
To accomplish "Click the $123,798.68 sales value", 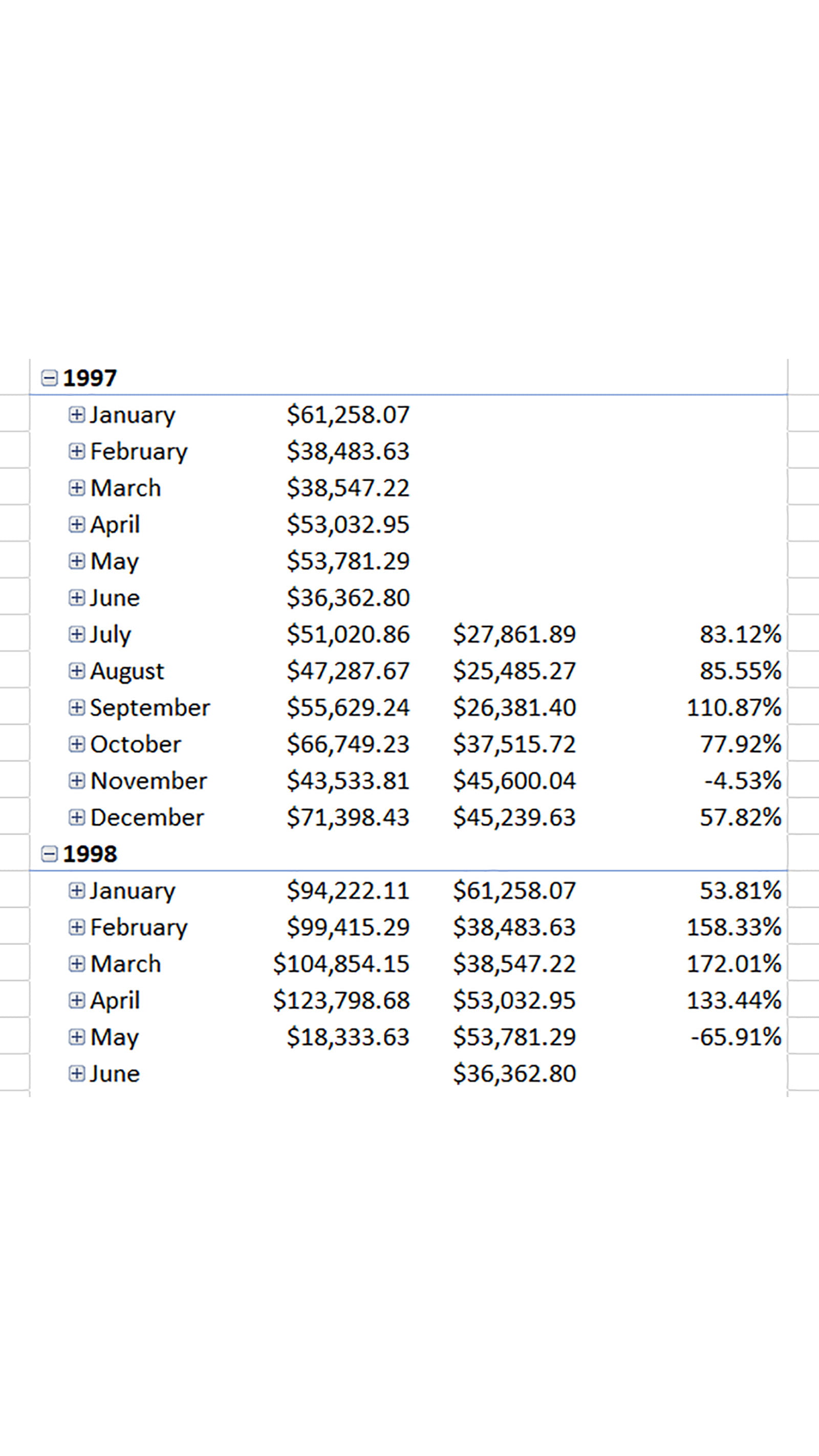I will pyautogui.click(x=341, y=1000).
